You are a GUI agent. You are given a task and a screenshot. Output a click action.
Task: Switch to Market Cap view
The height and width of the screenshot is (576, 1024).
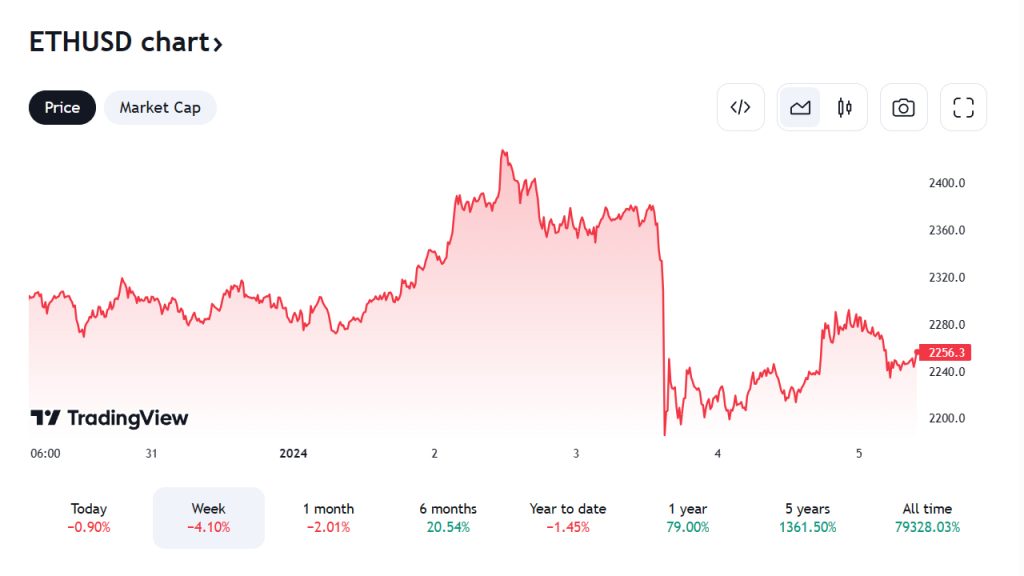(160, 108)
